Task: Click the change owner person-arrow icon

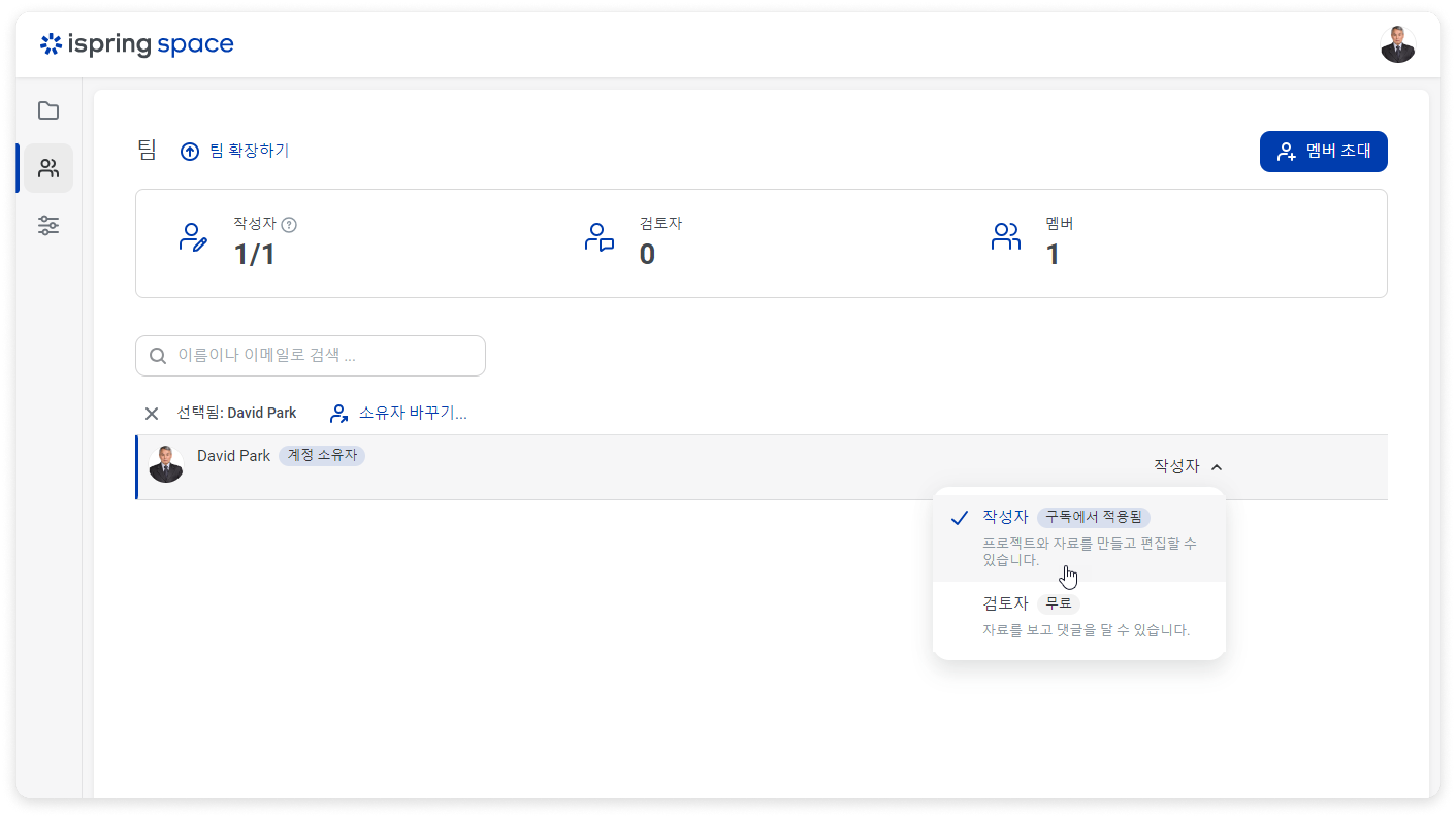Action: [x=338, y=414]
